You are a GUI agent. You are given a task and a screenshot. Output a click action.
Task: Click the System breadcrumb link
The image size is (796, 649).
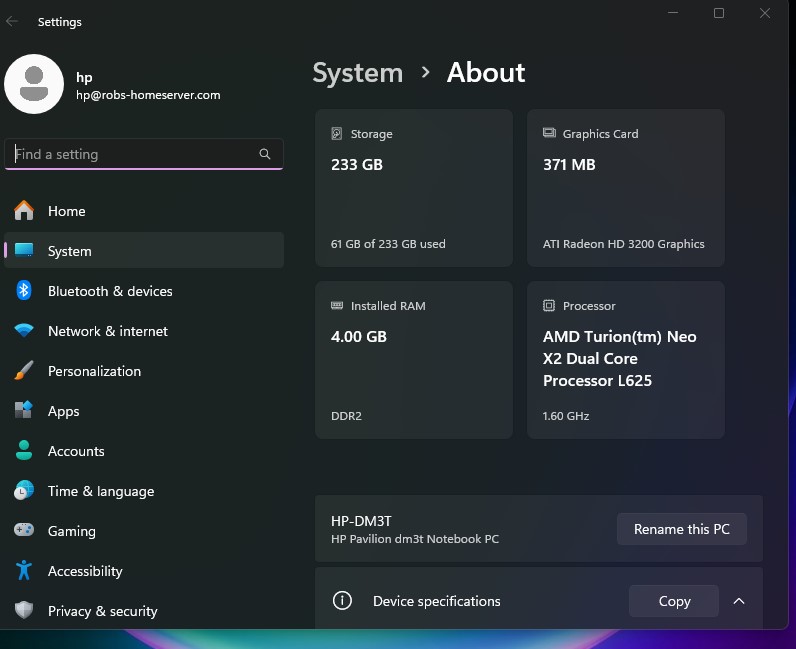[x=357, y=73]
